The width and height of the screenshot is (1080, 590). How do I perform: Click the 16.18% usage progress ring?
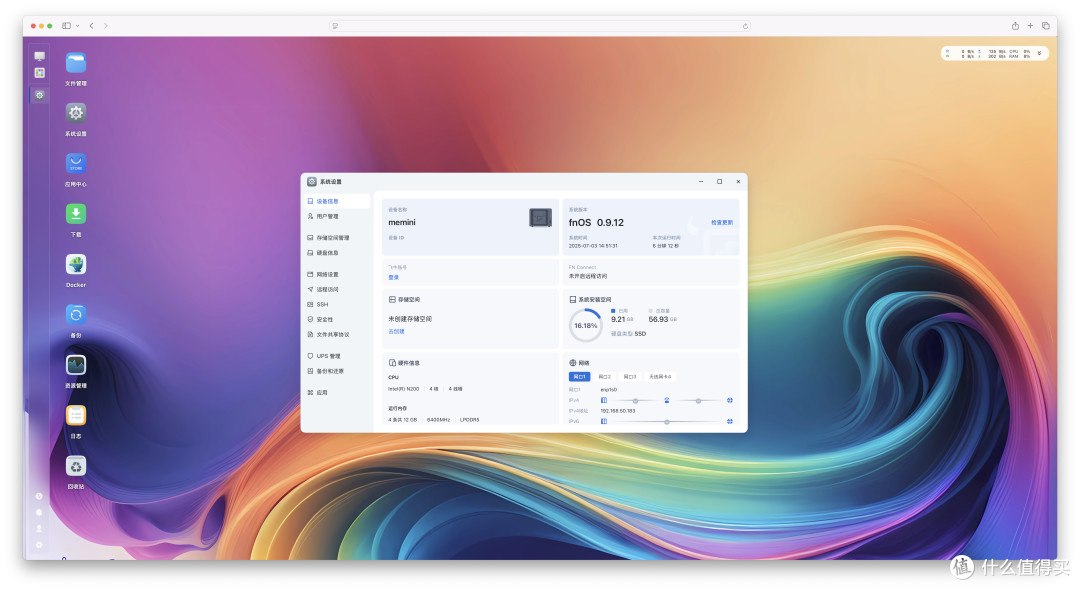tap(585, 326)
